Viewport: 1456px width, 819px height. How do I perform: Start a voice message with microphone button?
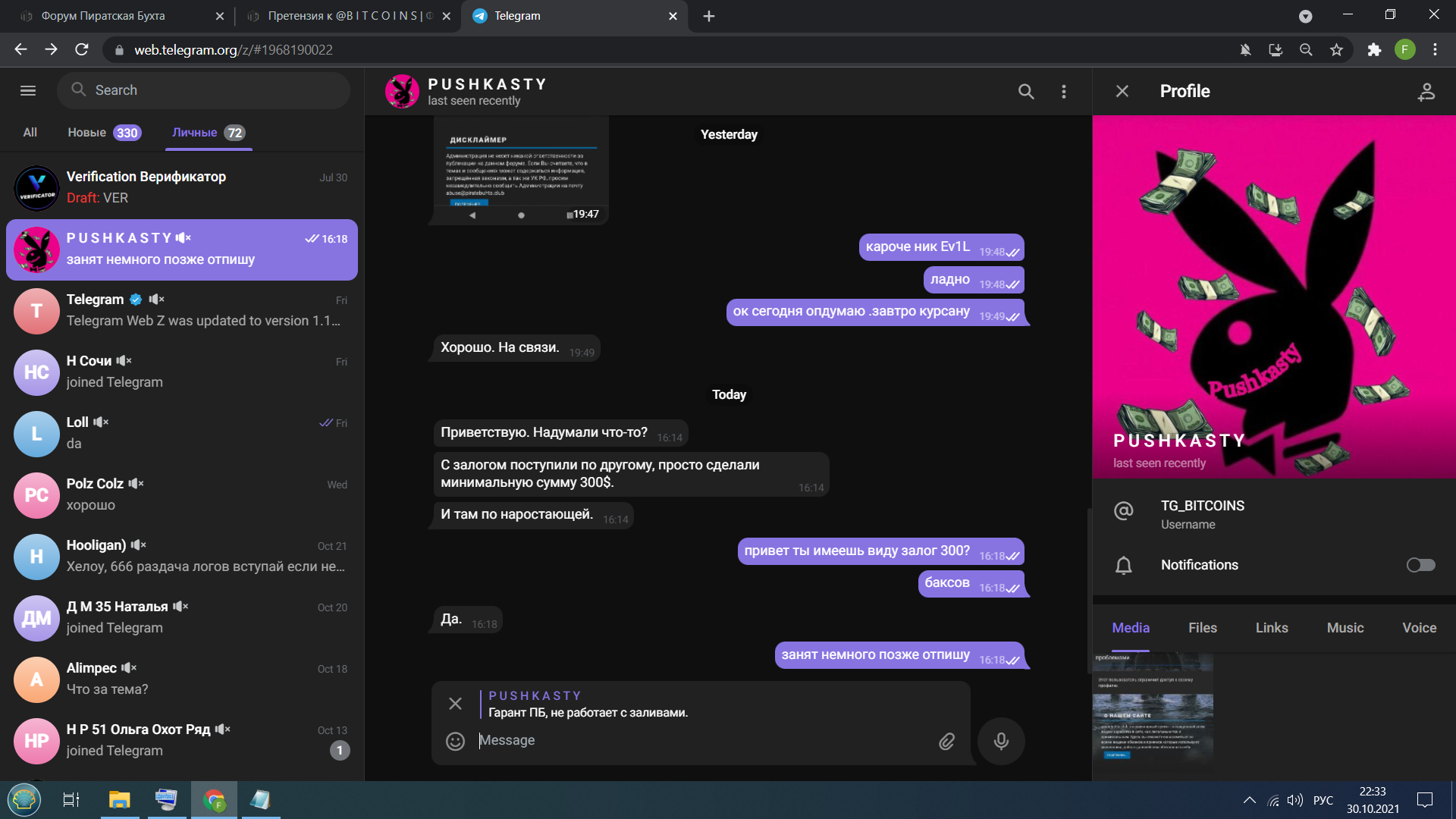[1001, 741]
